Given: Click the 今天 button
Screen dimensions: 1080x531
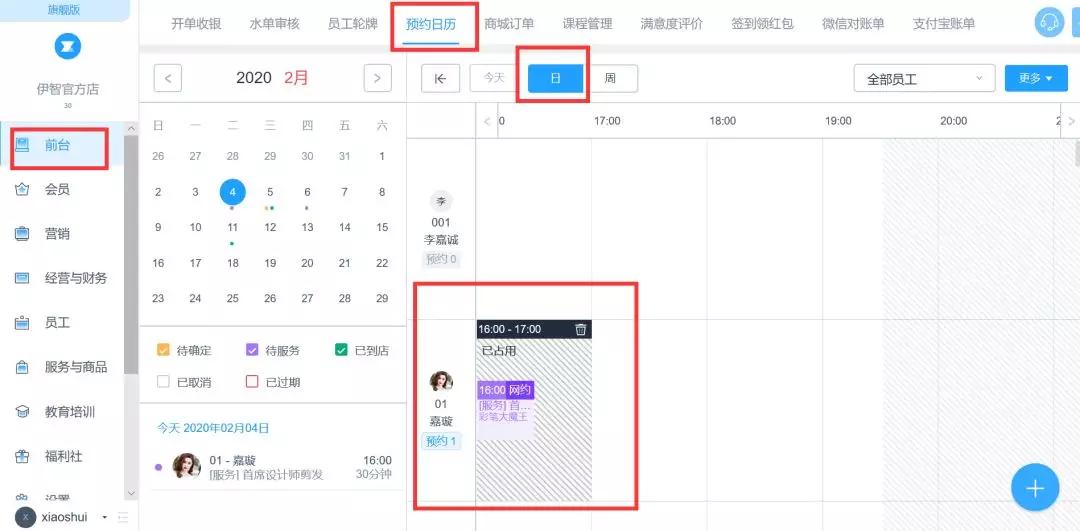Looking at the screenshot, I should coord(493,78).
